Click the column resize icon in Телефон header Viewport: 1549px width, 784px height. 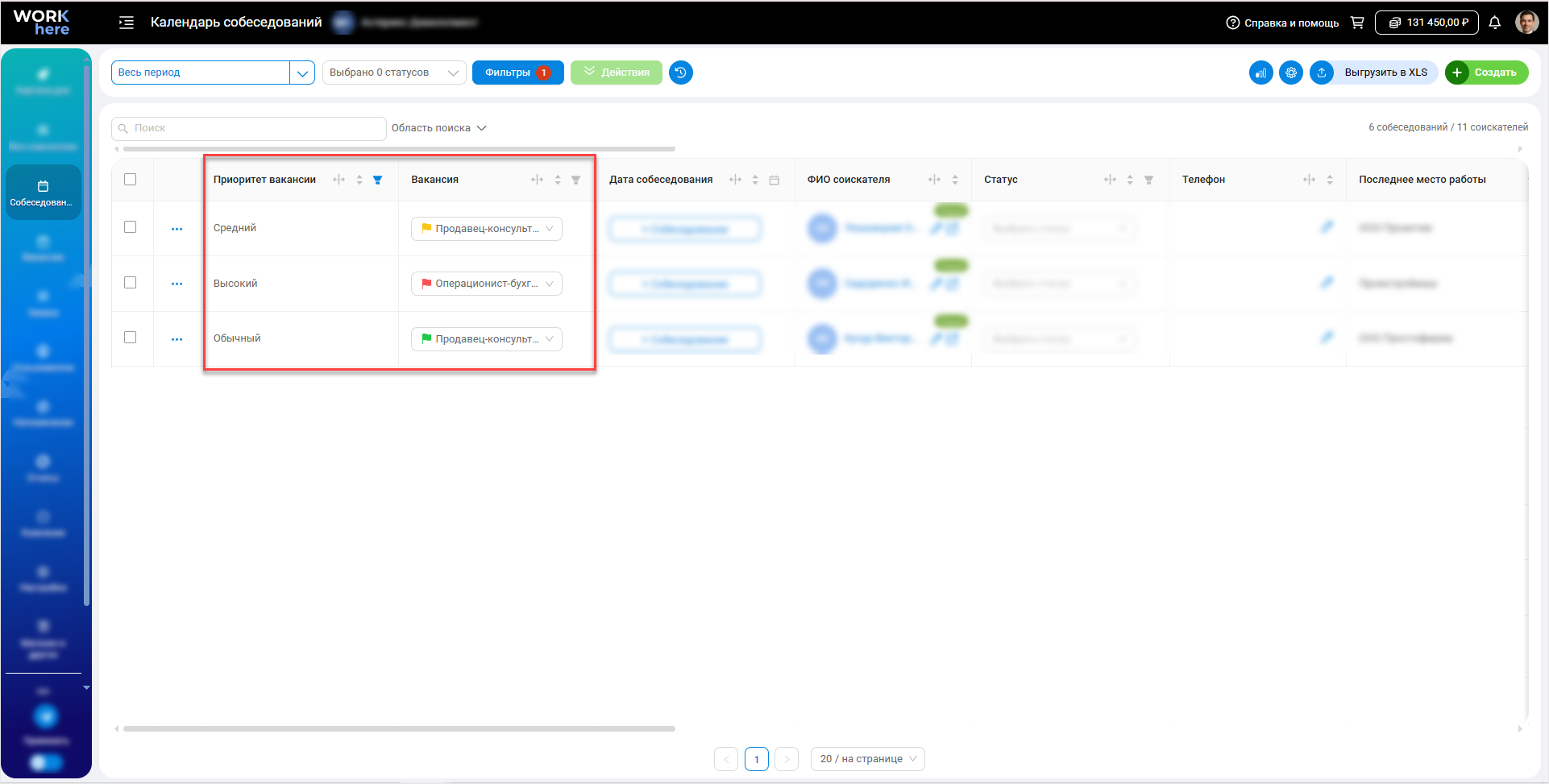tap(1310, 180)
